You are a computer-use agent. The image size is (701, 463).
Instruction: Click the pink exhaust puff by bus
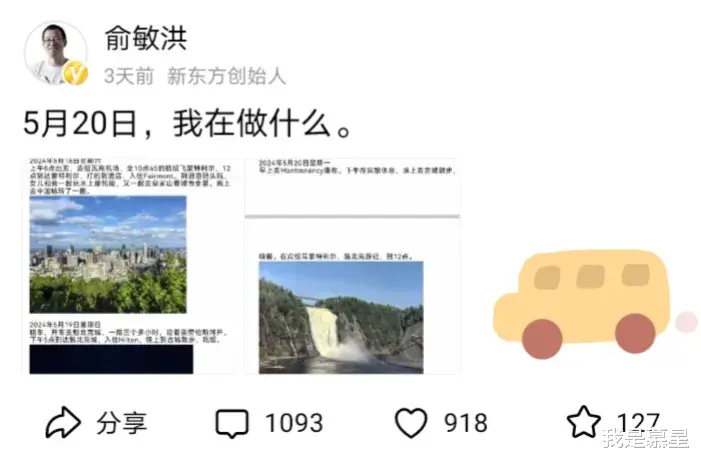(x=686, y=322)
